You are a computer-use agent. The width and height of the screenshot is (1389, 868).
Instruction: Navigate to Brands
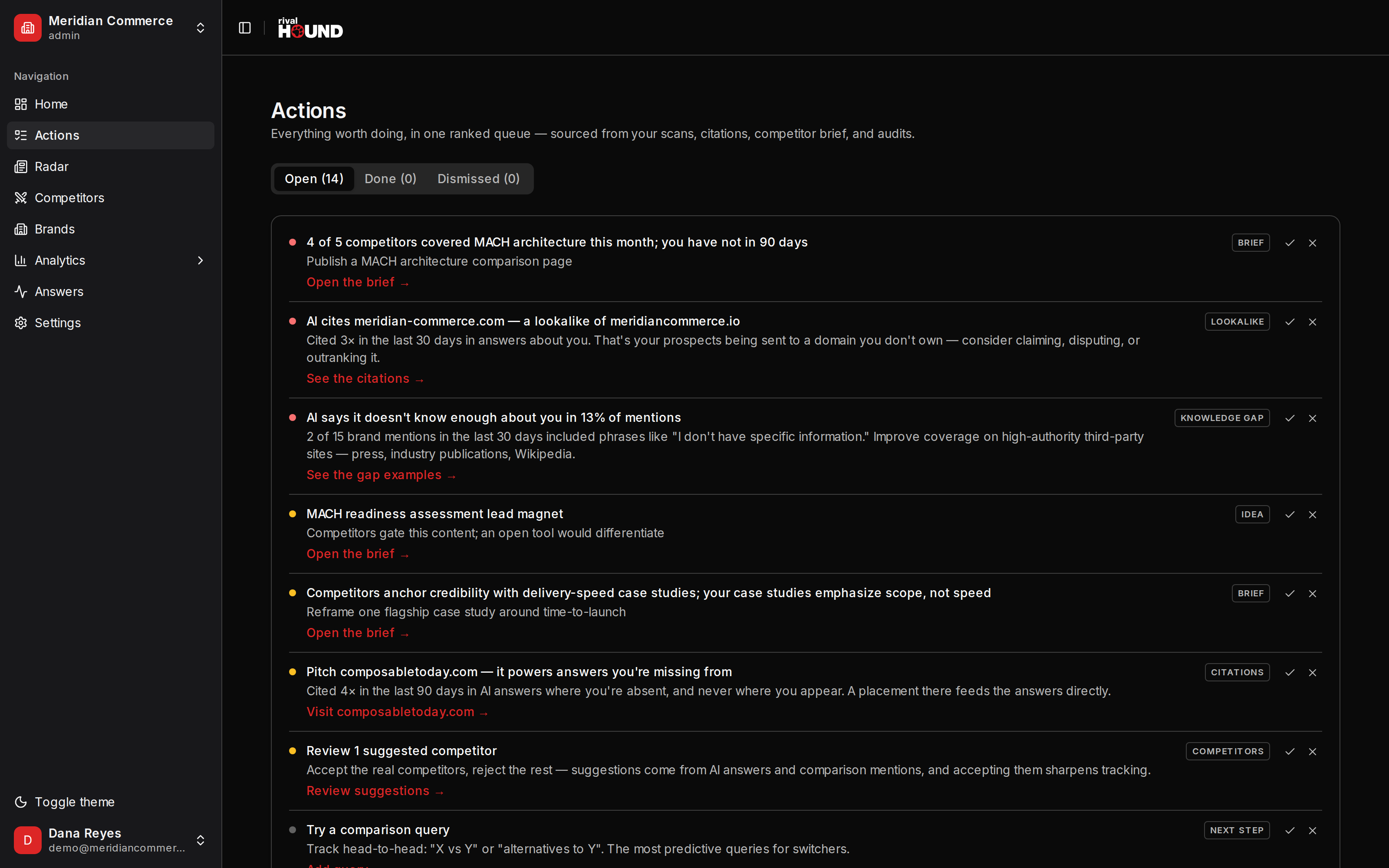tap(110, 229)
